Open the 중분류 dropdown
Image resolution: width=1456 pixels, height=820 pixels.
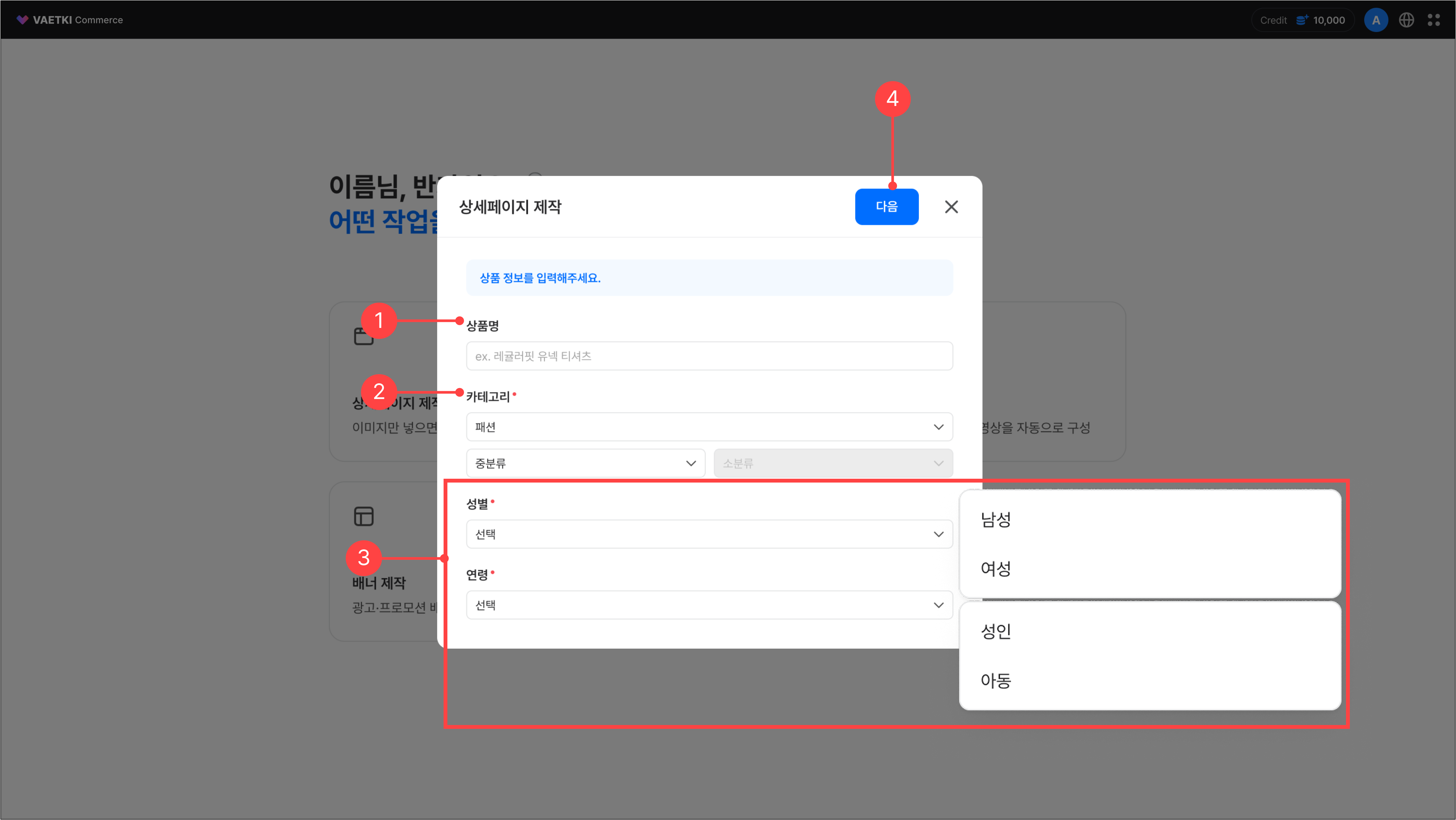click(586, 463)
